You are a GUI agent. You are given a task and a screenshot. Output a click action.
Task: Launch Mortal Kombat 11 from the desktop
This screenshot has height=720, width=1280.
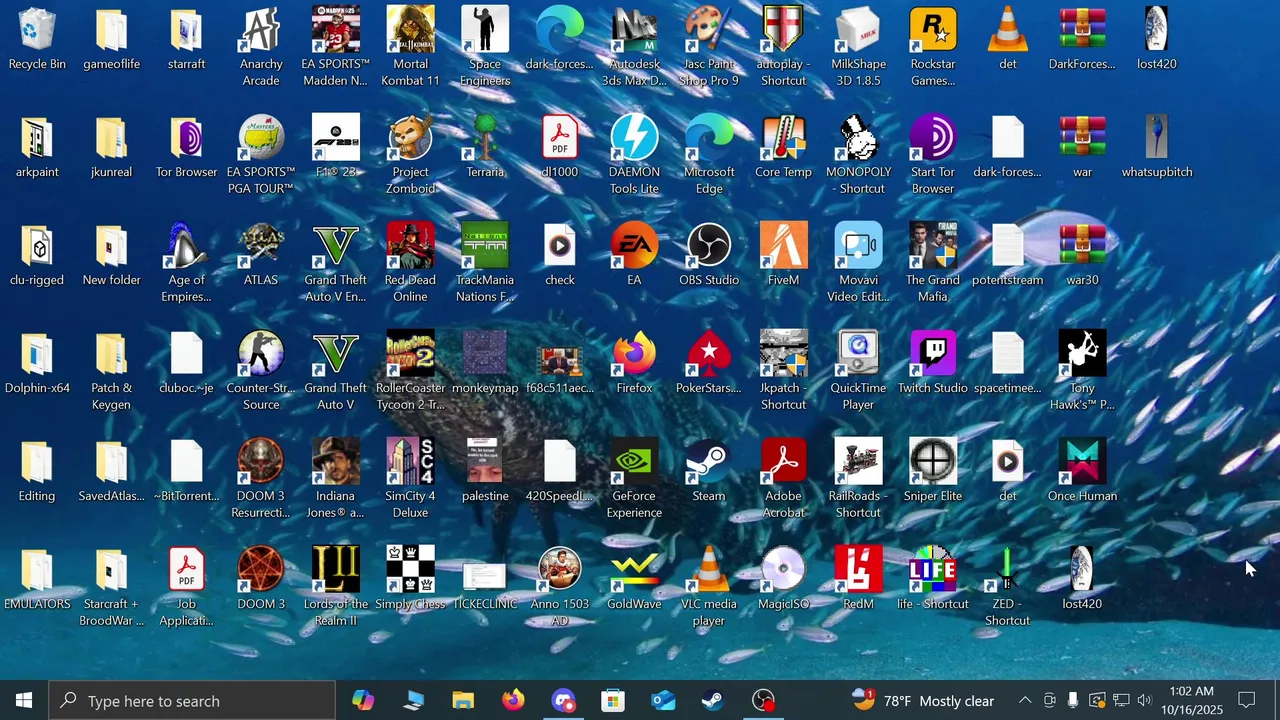[410, 46]
